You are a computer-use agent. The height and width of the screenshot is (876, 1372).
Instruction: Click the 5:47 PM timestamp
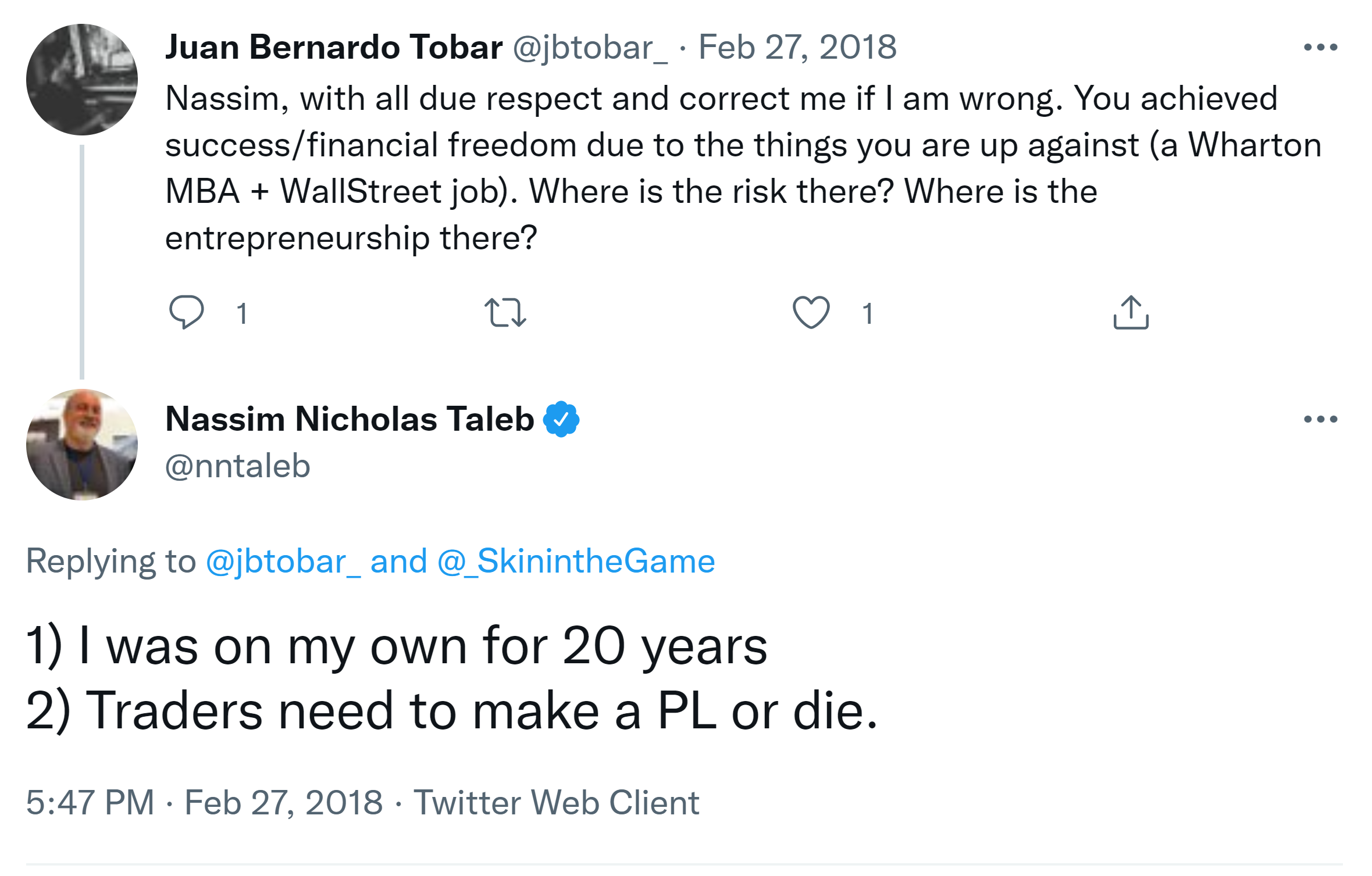(x=90, y=803)
